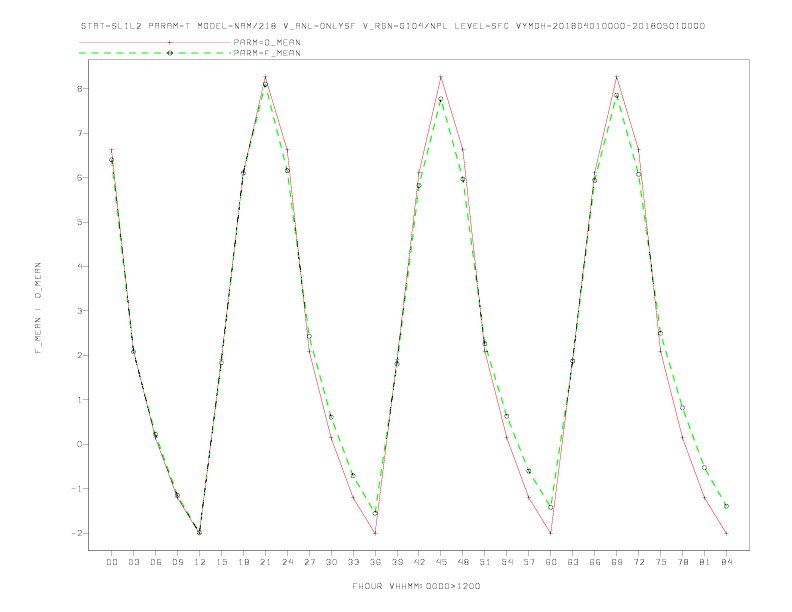Click x-axis tick label 06
The height and width of the screenshot is (612, 792).
click(x=156, y=562)
